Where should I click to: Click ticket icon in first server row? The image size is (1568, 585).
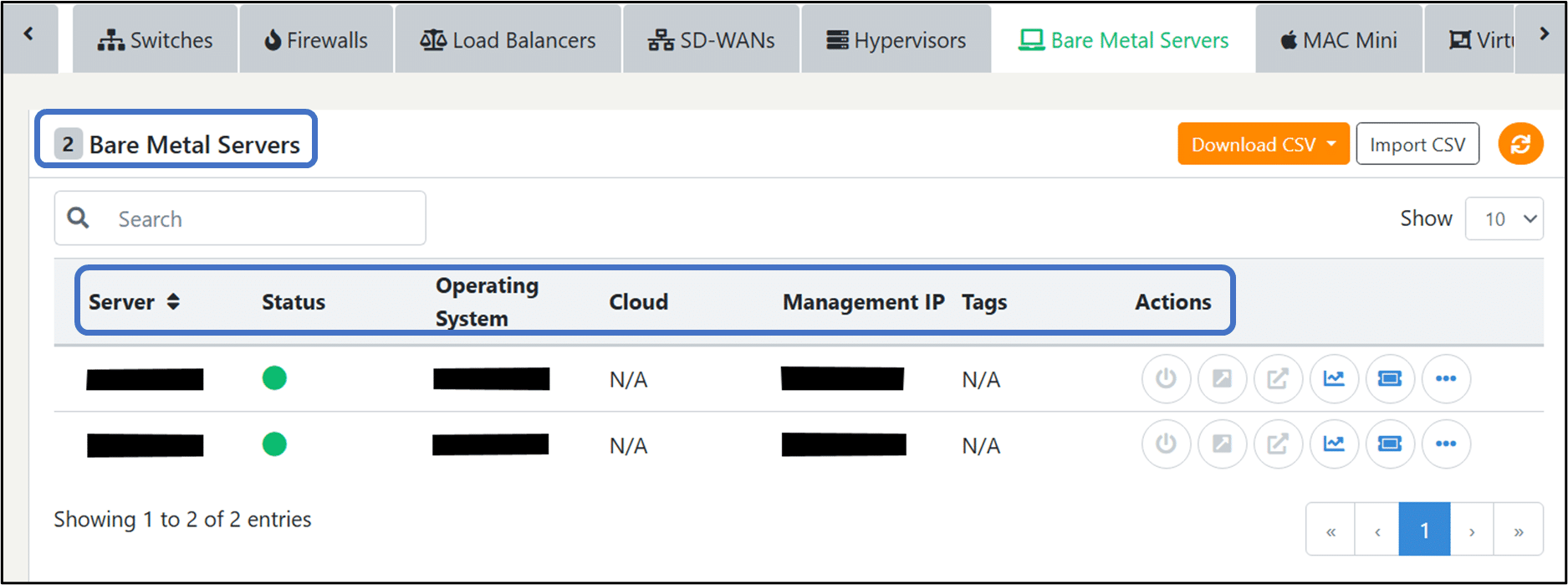point(1390,378)
